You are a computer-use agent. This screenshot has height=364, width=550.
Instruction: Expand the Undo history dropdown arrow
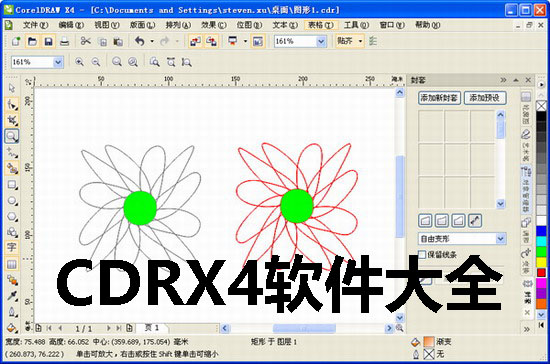pos(152,41)
